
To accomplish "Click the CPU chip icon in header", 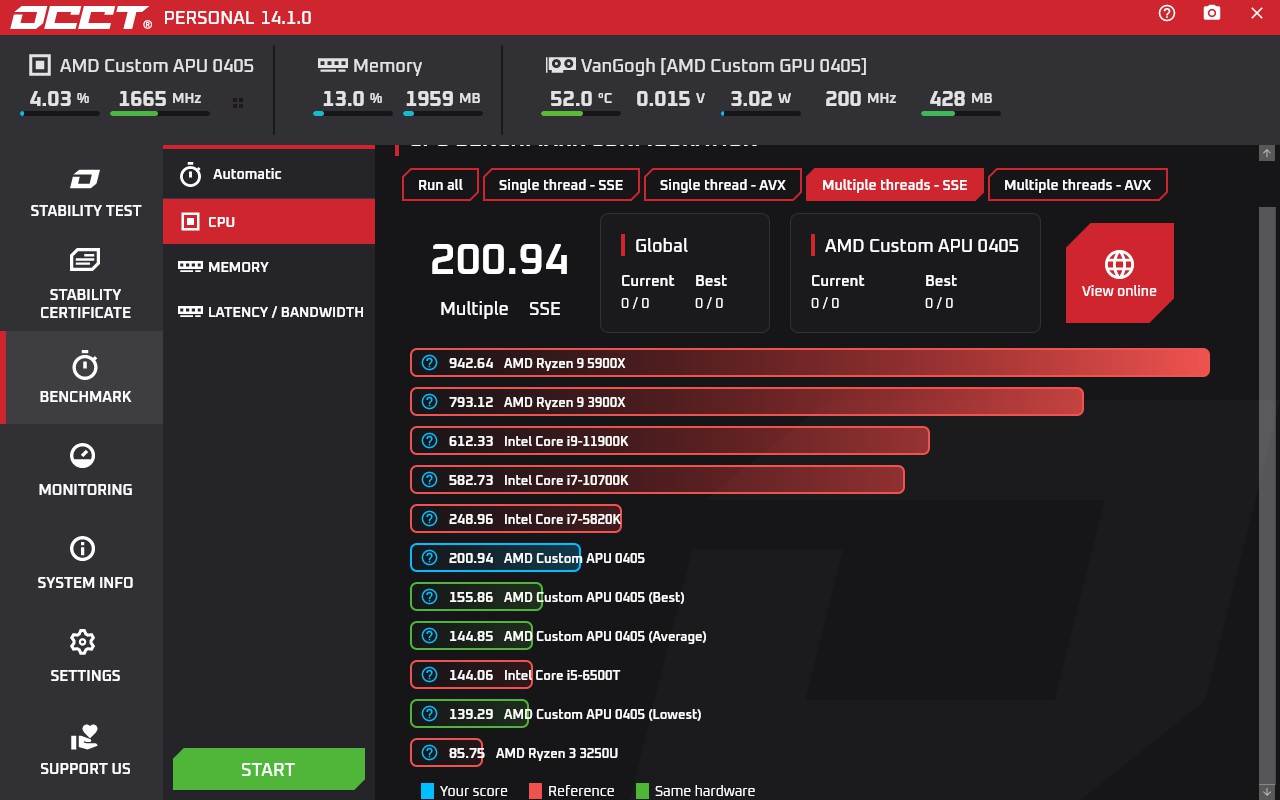I will pyautogui.click(x=39, y=66).
